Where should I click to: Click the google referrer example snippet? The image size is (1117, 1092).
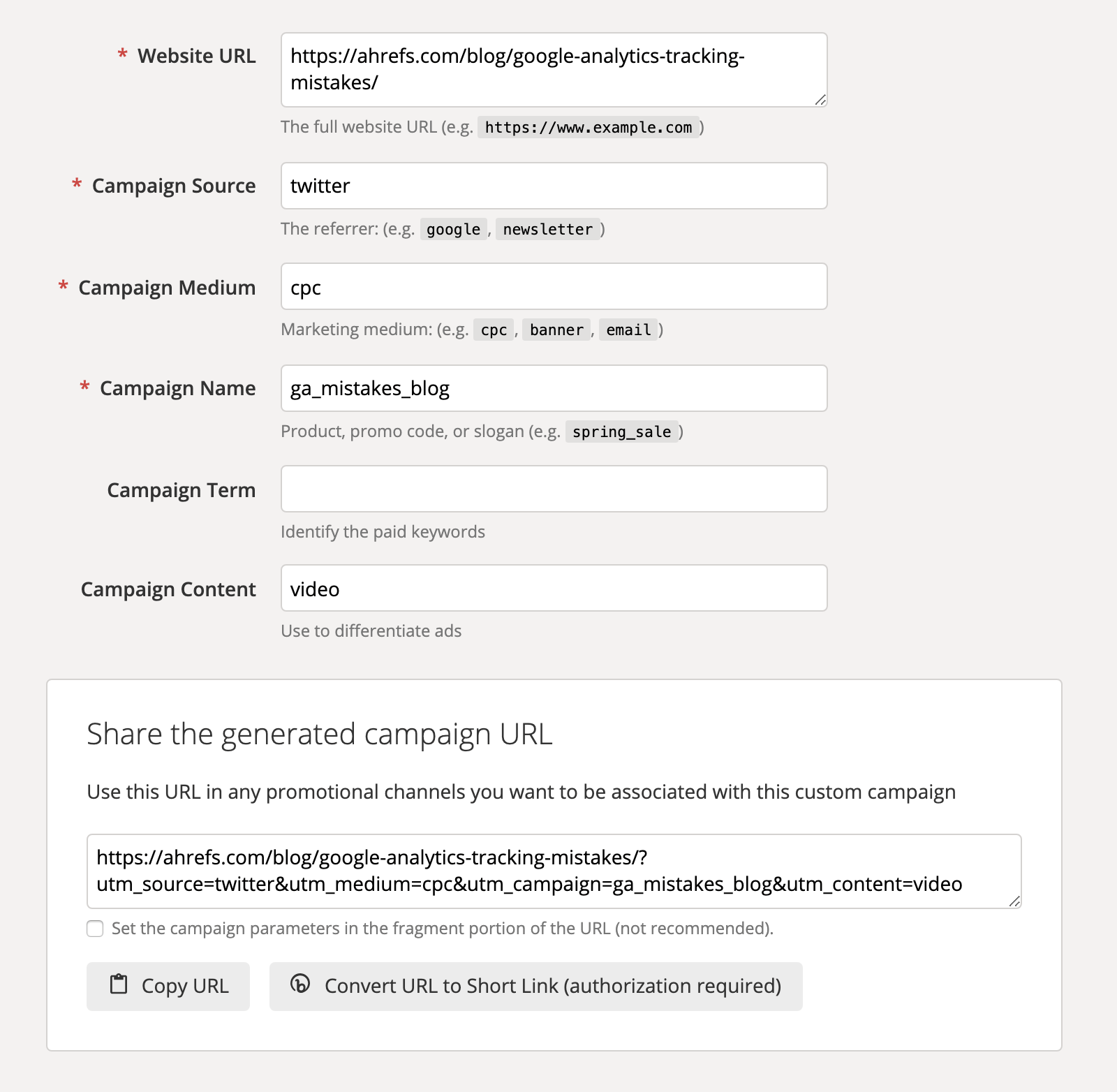[x=453, y=228]
